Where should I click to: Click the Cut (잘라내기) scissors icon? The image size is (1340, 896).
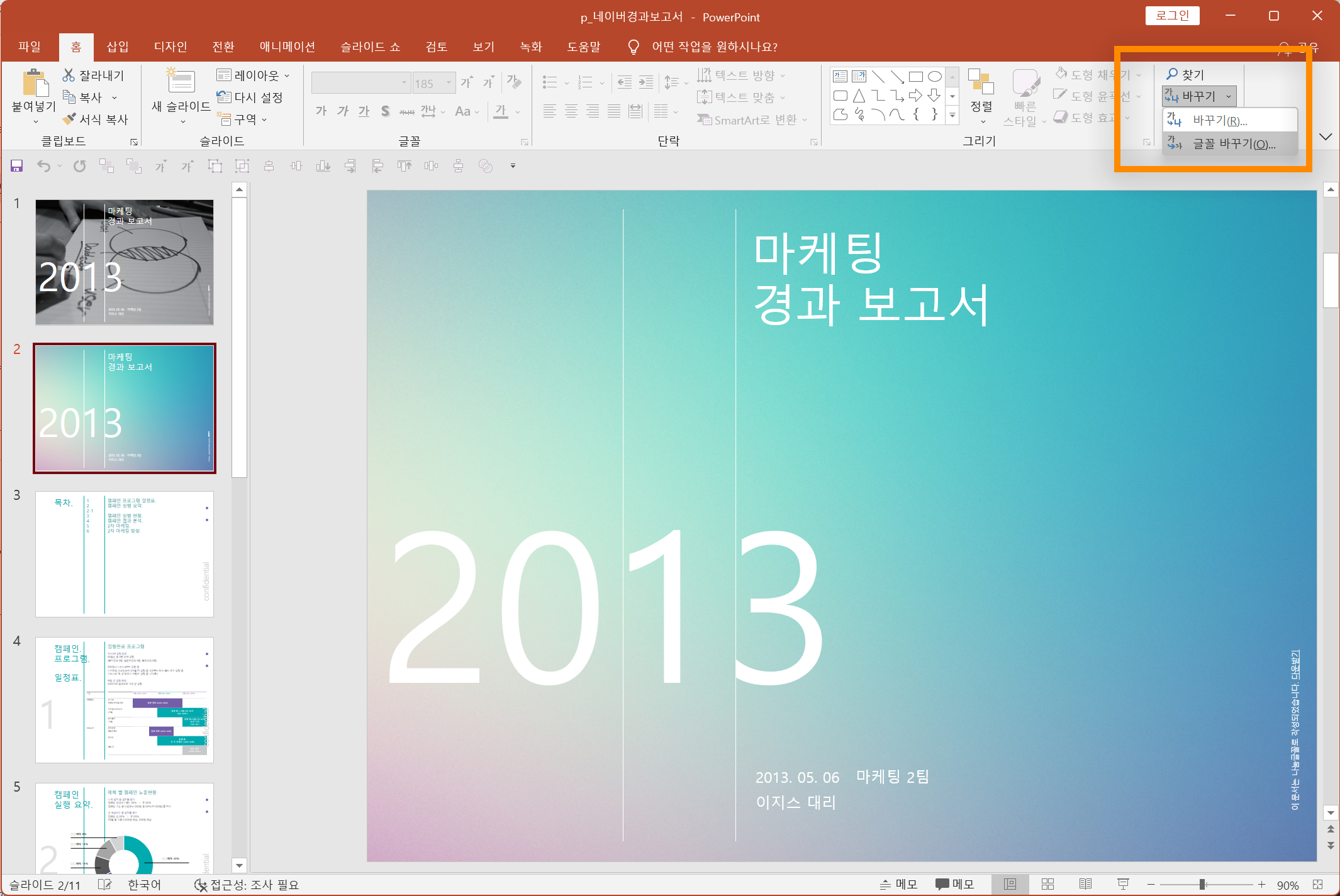coord(69,75)
